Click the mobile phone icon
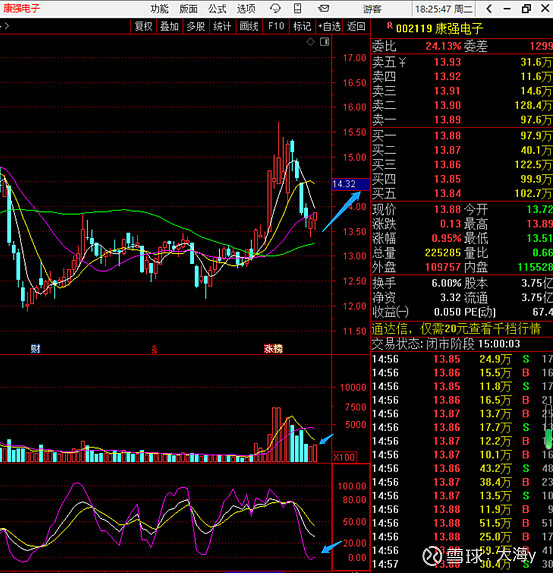 point(298,8)
